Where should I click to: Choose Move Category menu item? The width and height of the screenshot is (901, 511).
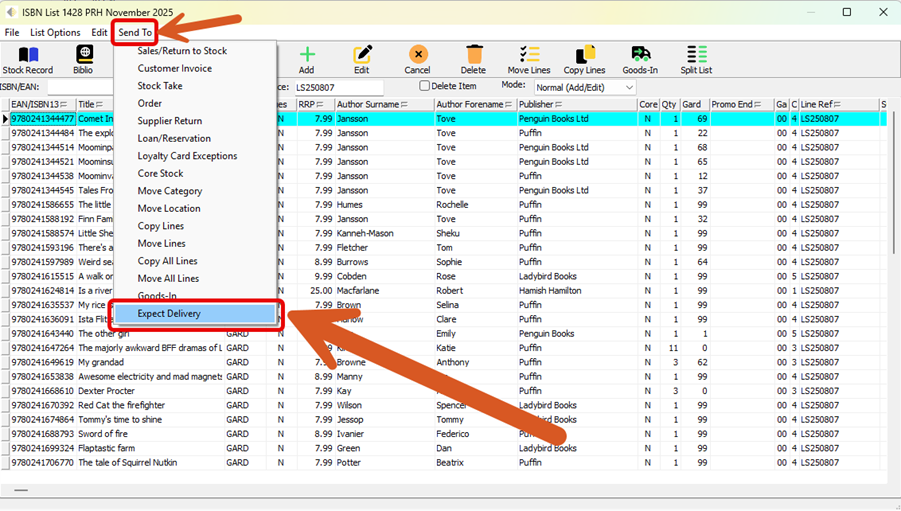pyautogui.click(x=170, y=191)
